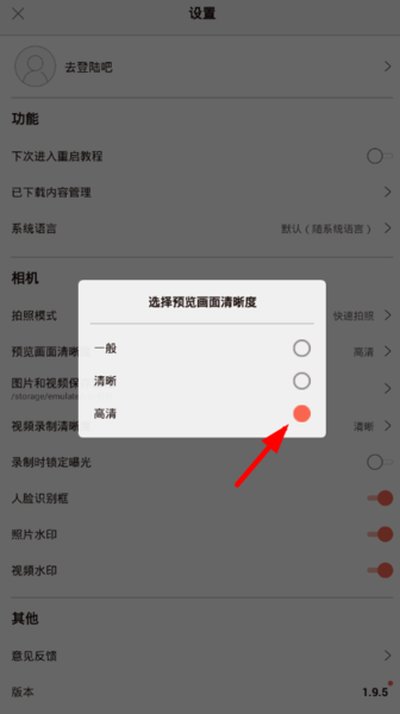Open 预览画面清晰度 value 高清 chevron

coord(387,352)
